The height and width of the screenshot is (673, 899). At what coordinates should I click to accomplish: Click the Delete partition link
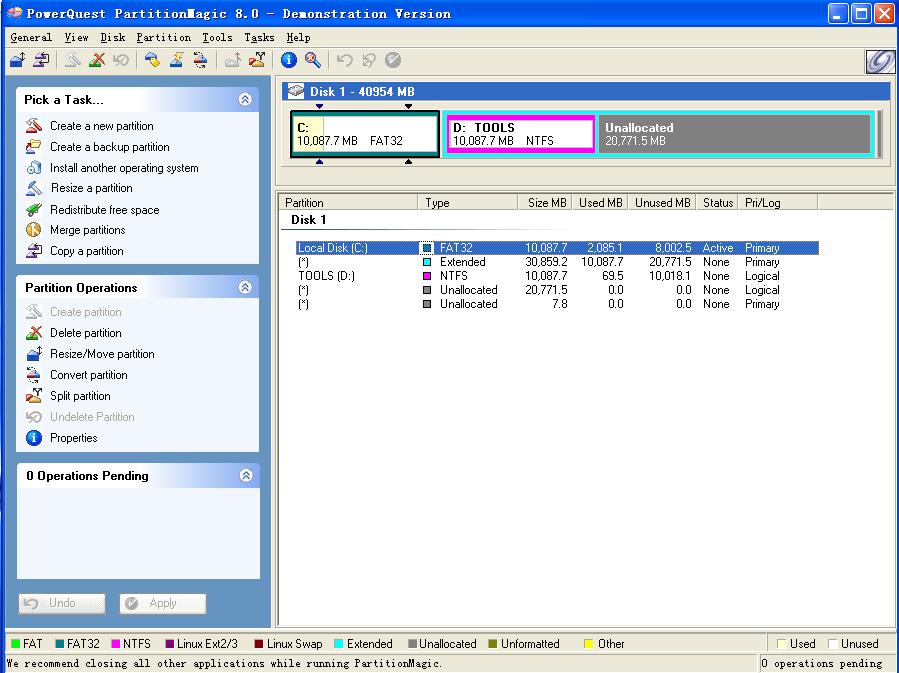pos(85,333)
